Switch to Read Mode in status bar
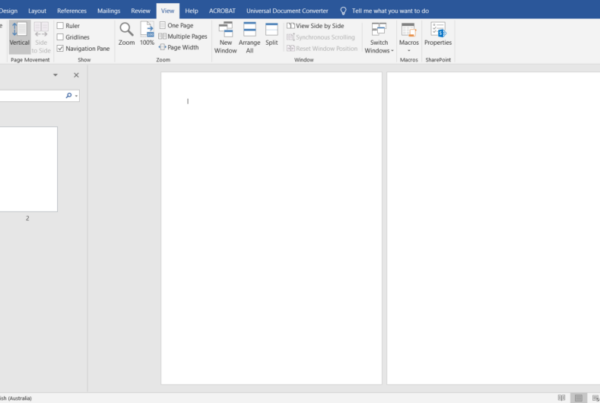The height and width of the screenshot is (403, 600). coord(561,398)
